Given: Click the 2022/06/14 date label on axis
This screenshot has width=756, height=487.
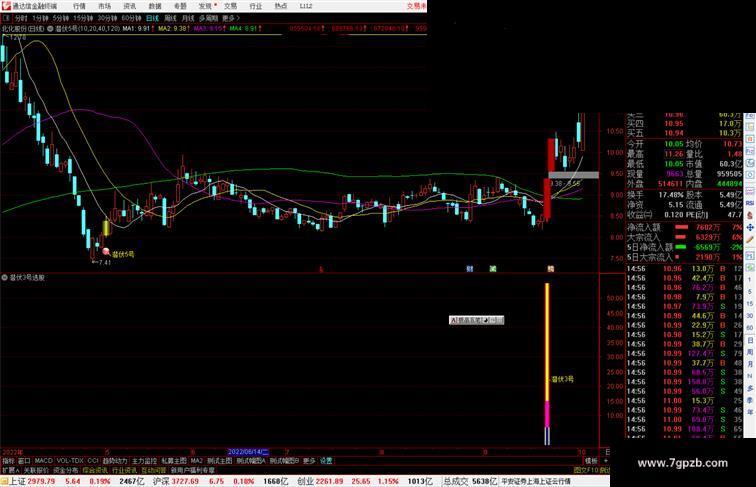Looking at the screenshot, I should pos(248,452).
